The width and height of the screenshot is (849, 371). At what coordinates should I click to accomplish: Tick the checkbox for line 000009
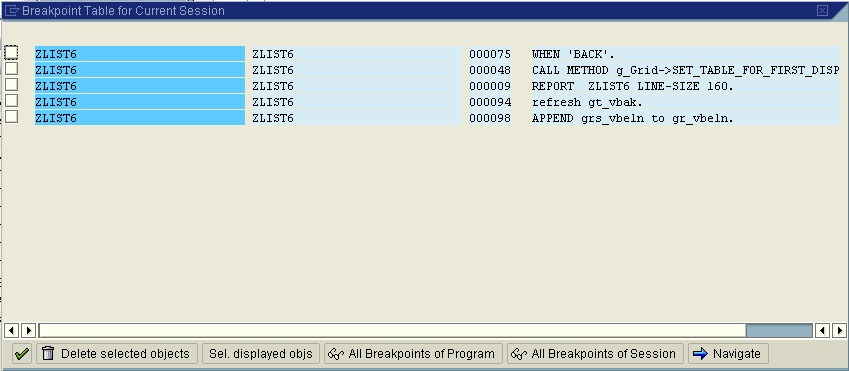coord(11,84)
